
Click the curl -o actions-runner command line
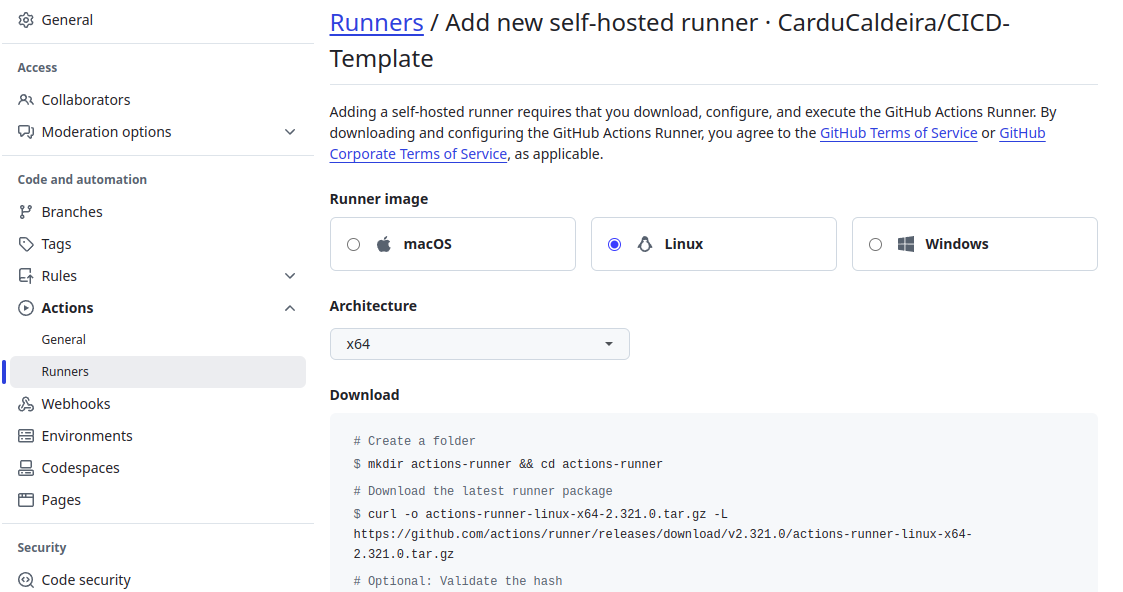click(540, 514)
